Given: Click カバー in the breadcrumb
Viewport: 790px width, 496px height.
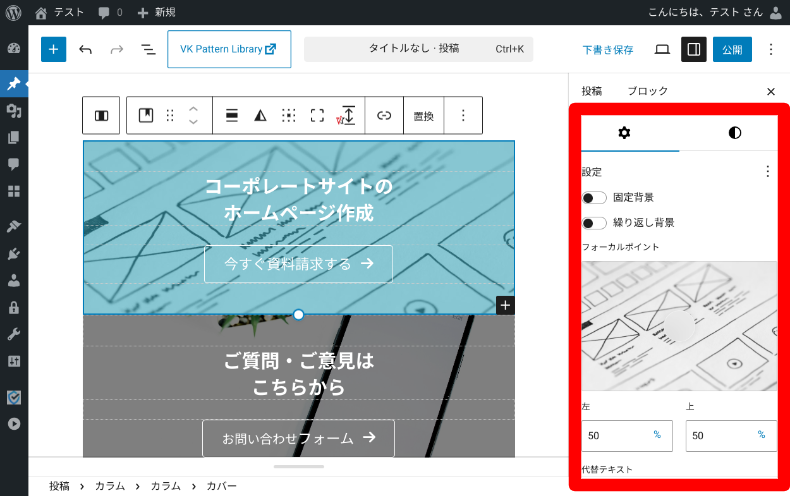Looking at the screenshot, I should (221, 486).
